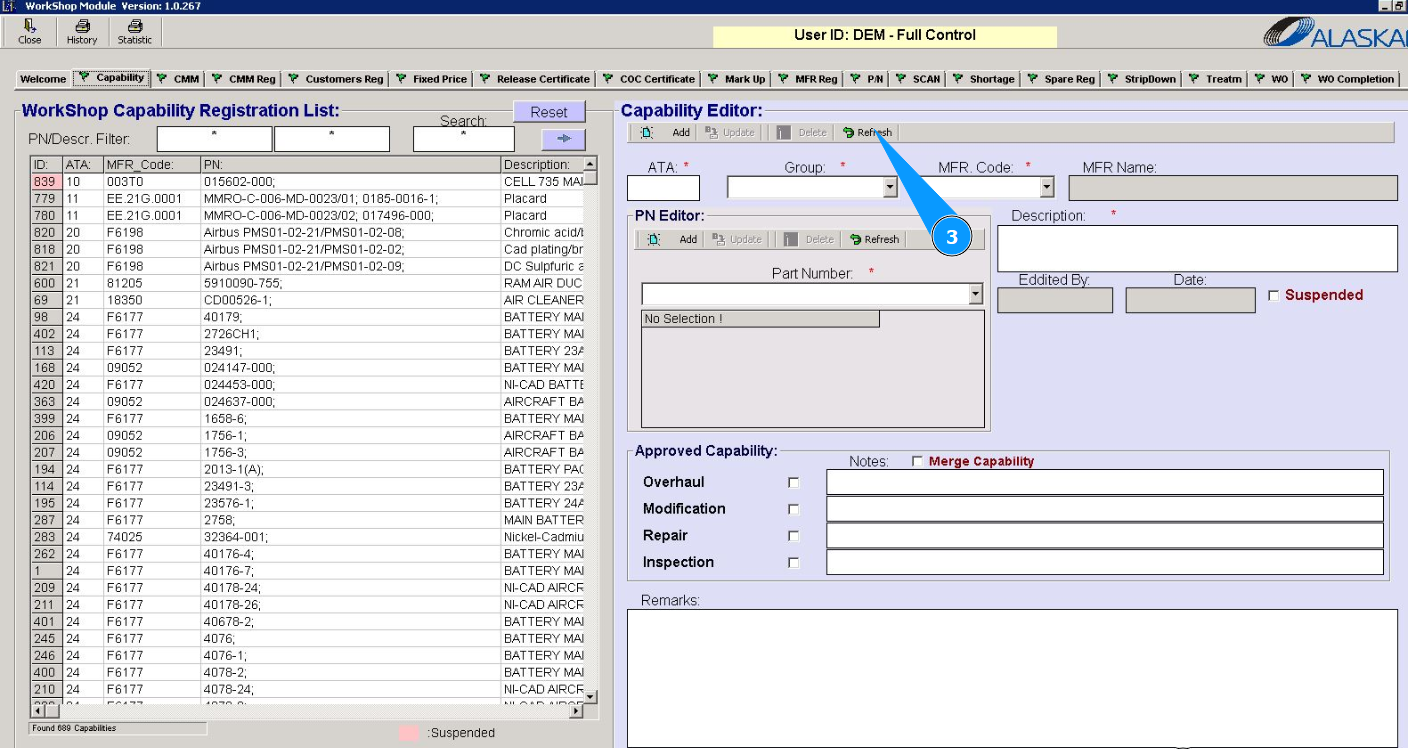Viewport: 1408px width, 749px height.
Task: Switch to the Fixed Price tab
Action: click(x=432, y=79)
